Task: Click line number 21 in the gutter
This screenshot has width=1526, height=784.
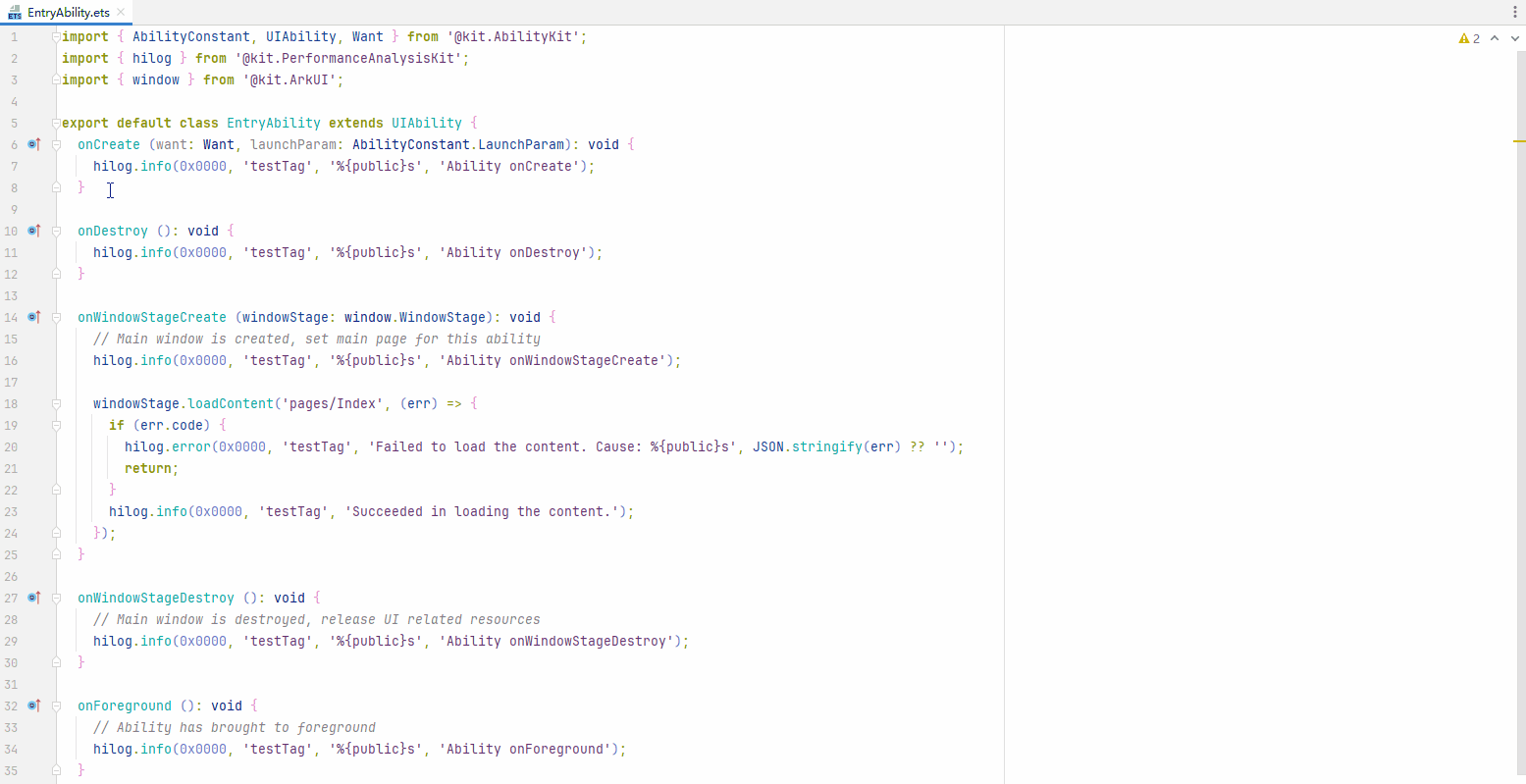Action: pos(11,468)
